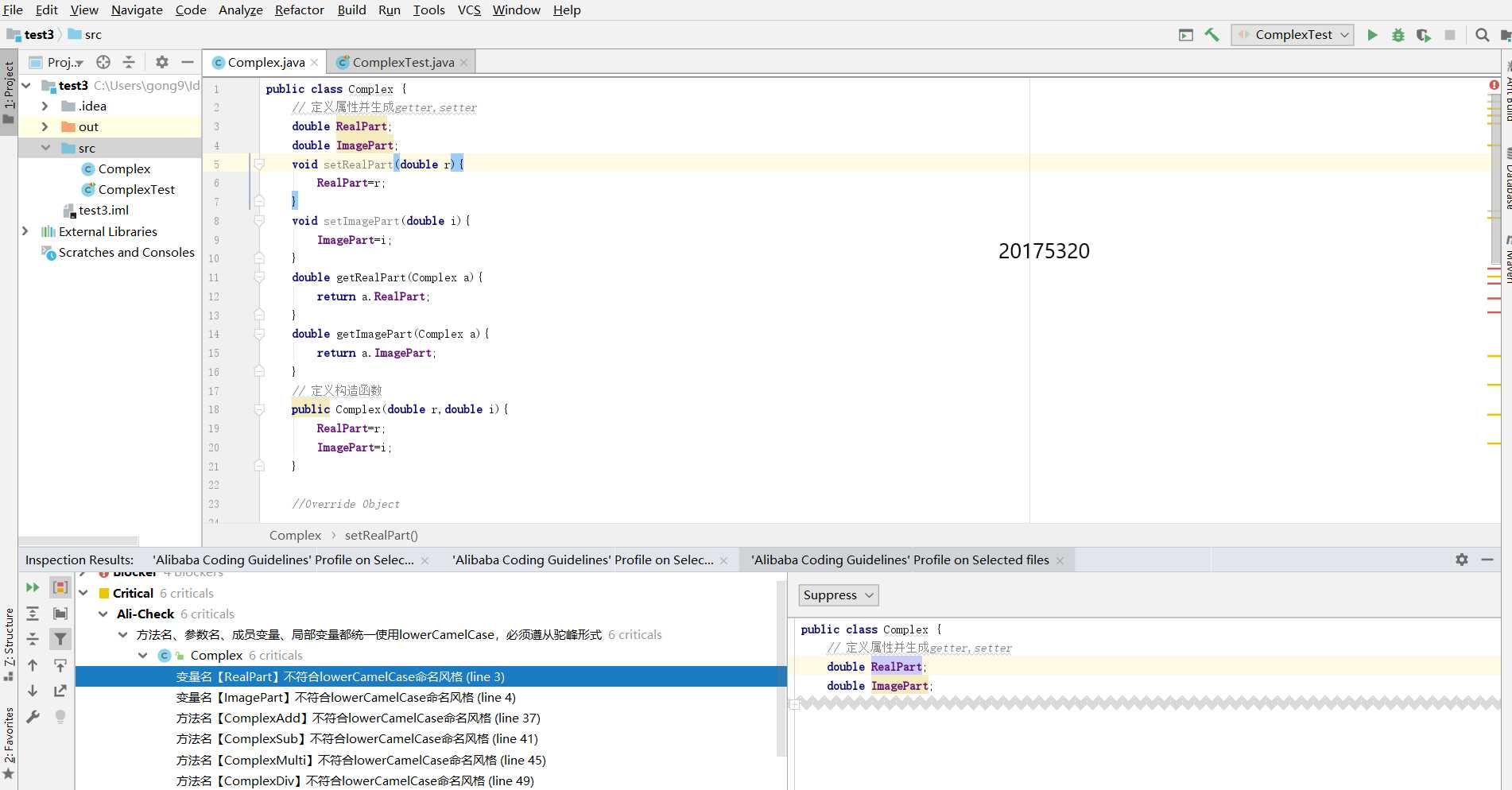The image size is (1512, 790).
Task: Expand the .idea folder
Action: [x=45, y=106]
